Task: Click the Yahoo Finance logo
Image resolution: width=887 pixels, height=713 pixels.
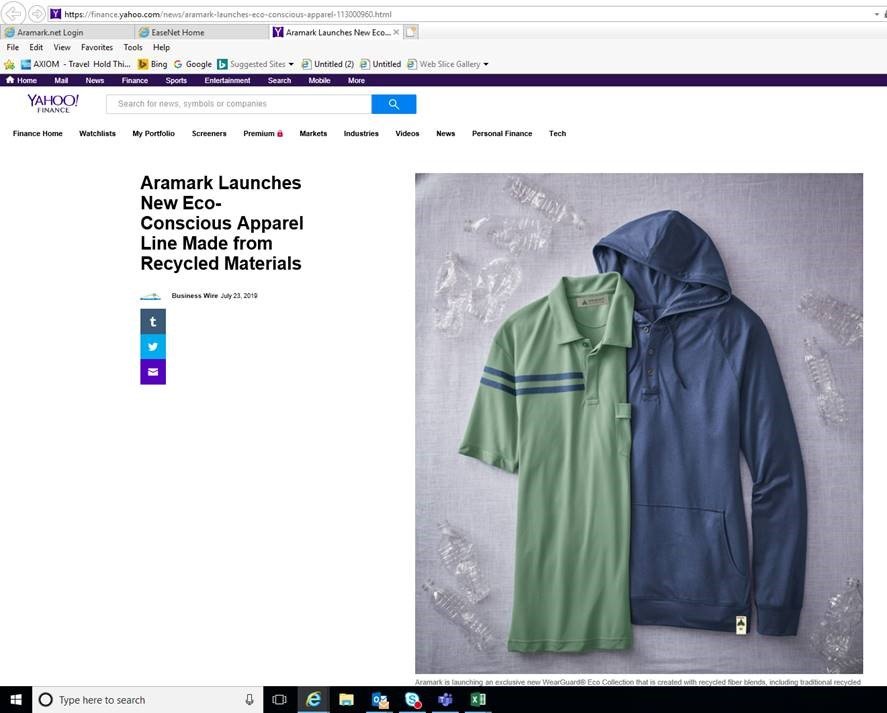Action: click(51, 102)
